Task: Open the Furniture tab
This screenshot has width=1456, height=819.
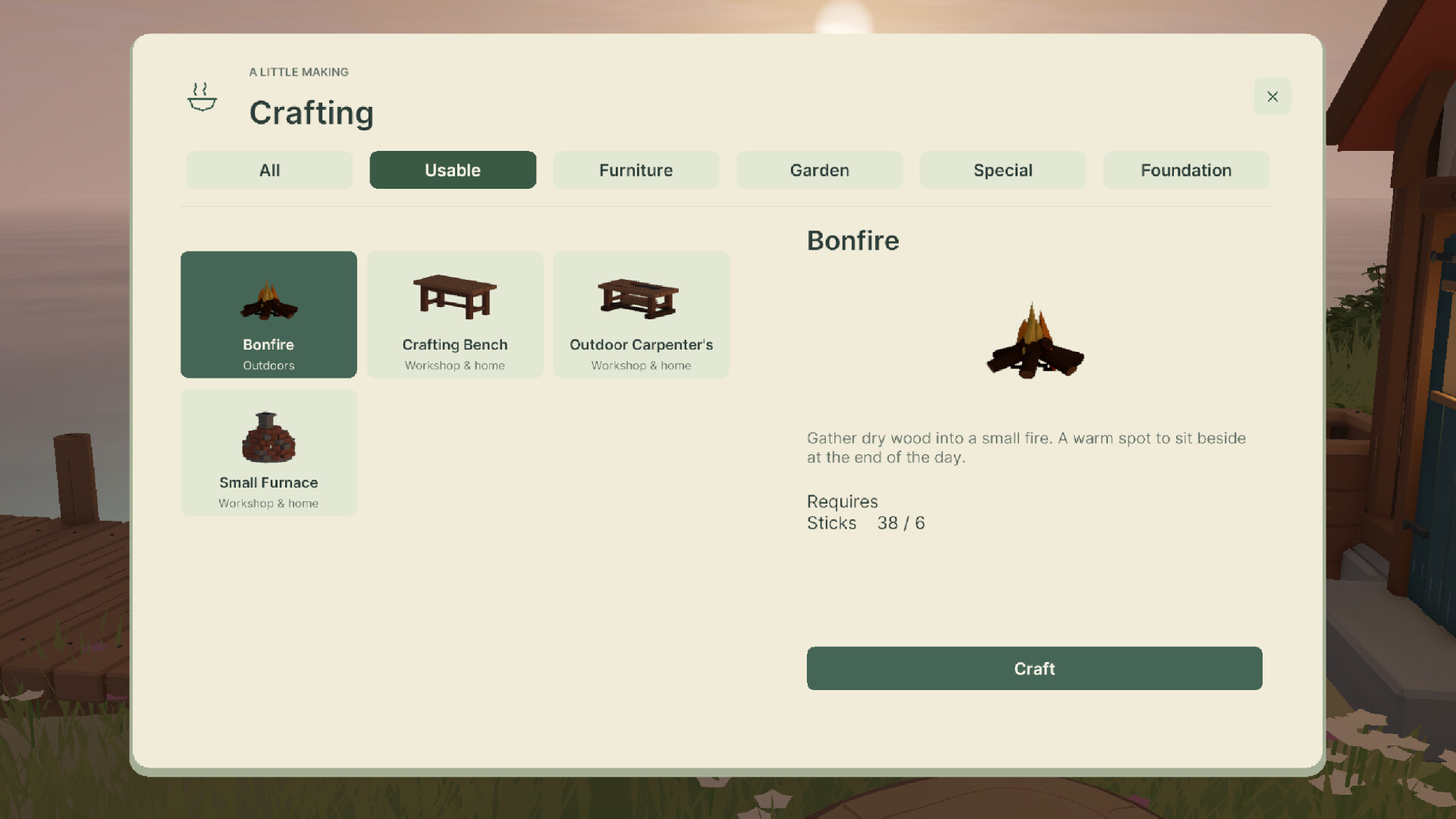Action: (636, 170)
